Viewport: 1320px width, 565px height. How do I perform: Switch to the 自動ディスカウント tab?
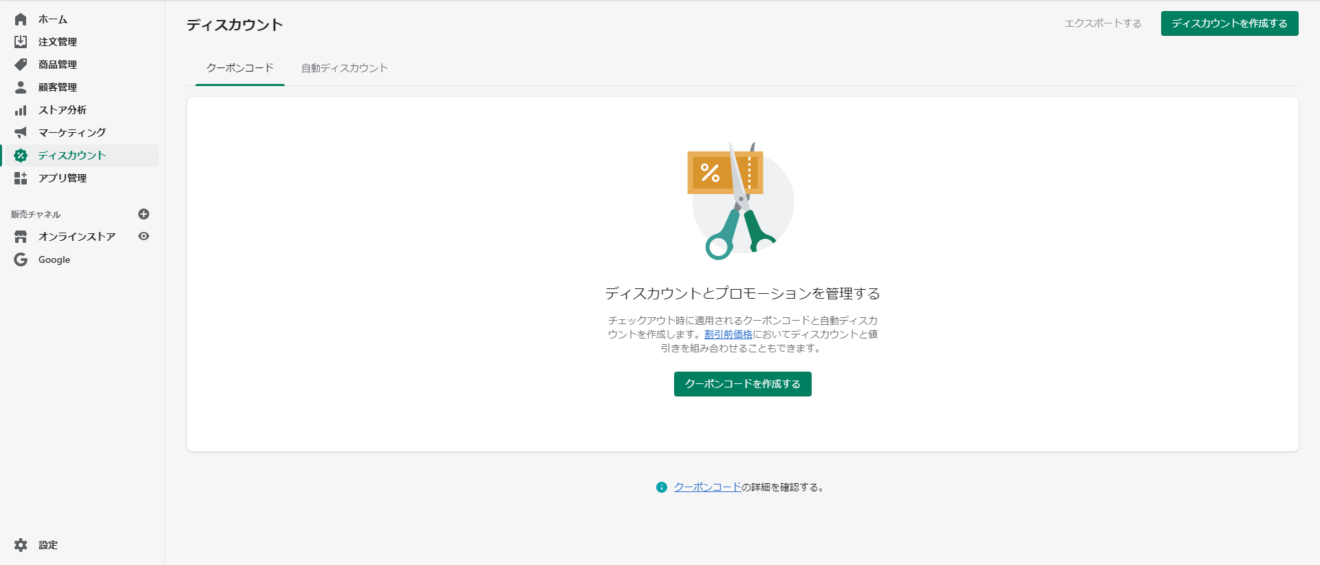tap(344, 68)
